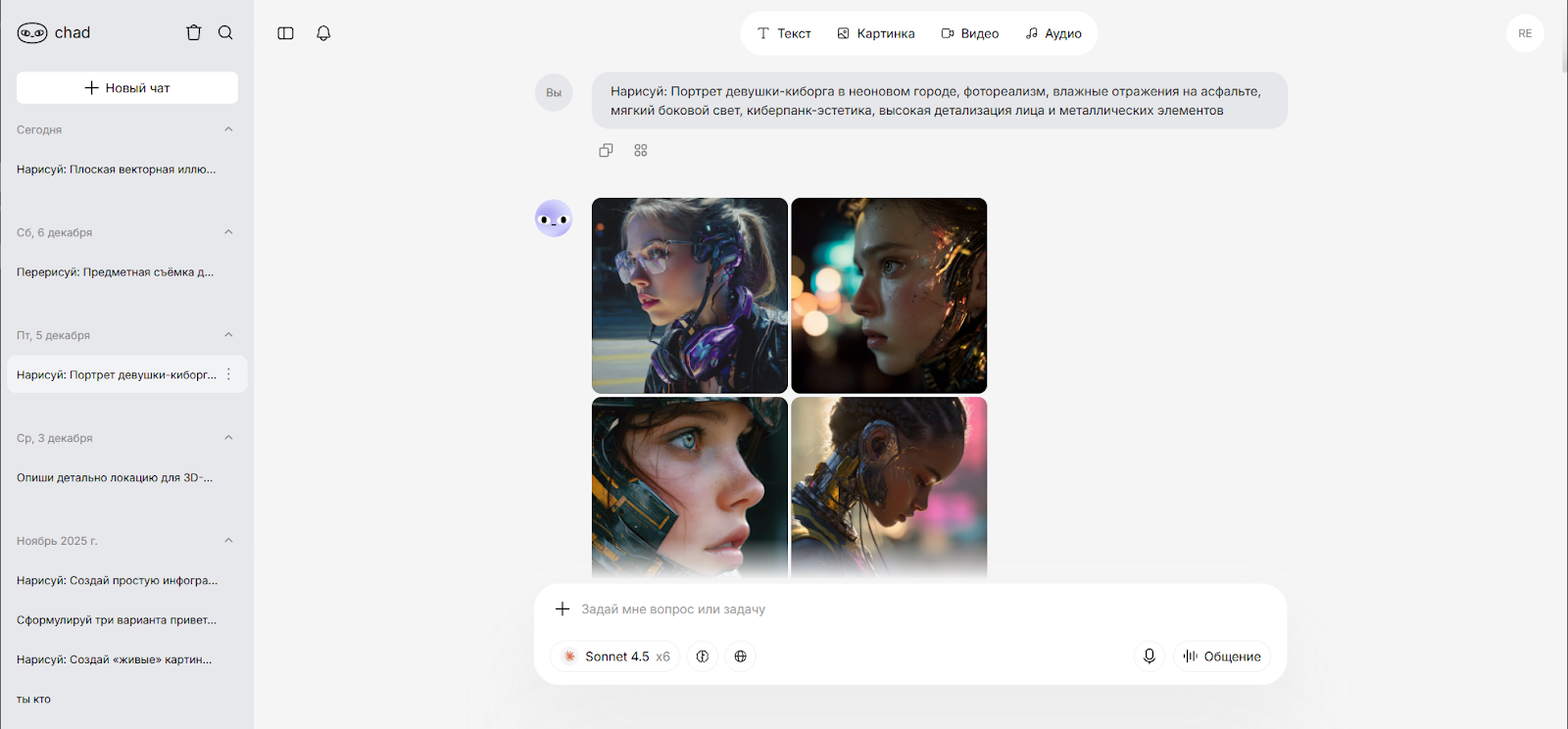Toggle the sidebar panel icon

[285, 33]
